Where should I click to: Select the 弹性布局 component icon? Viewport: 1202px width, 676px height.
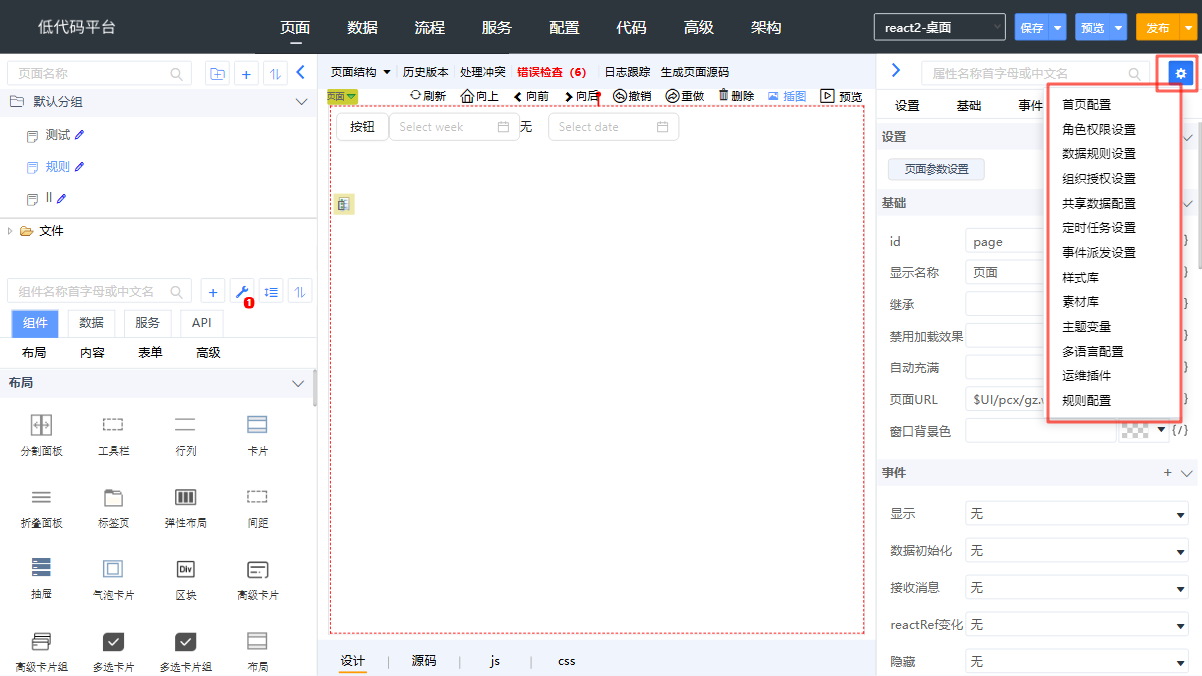pyautogui.click(x=185, y=496)
